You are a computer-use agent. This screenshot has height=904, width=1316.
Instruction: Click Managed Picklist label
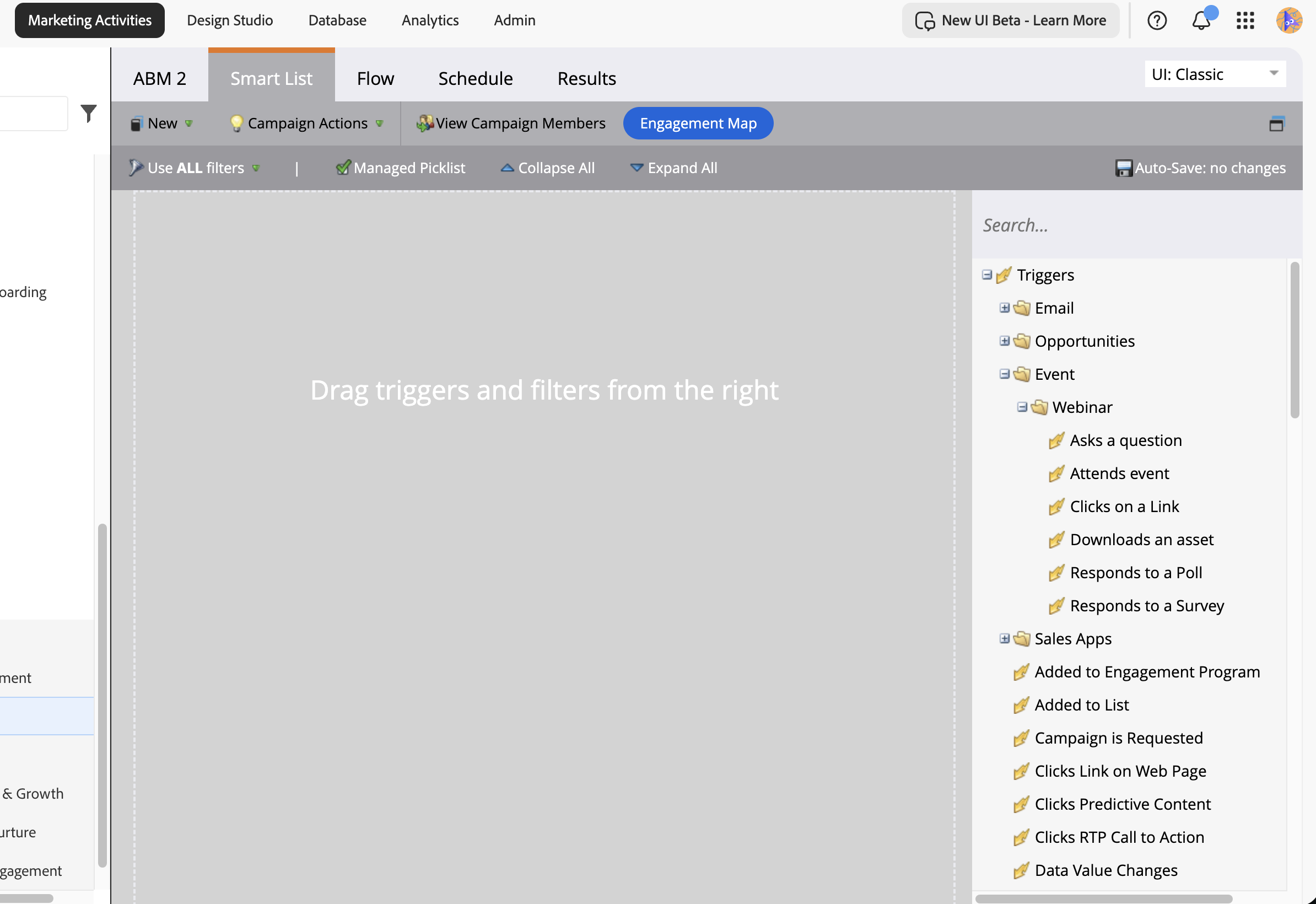point(409,168)
